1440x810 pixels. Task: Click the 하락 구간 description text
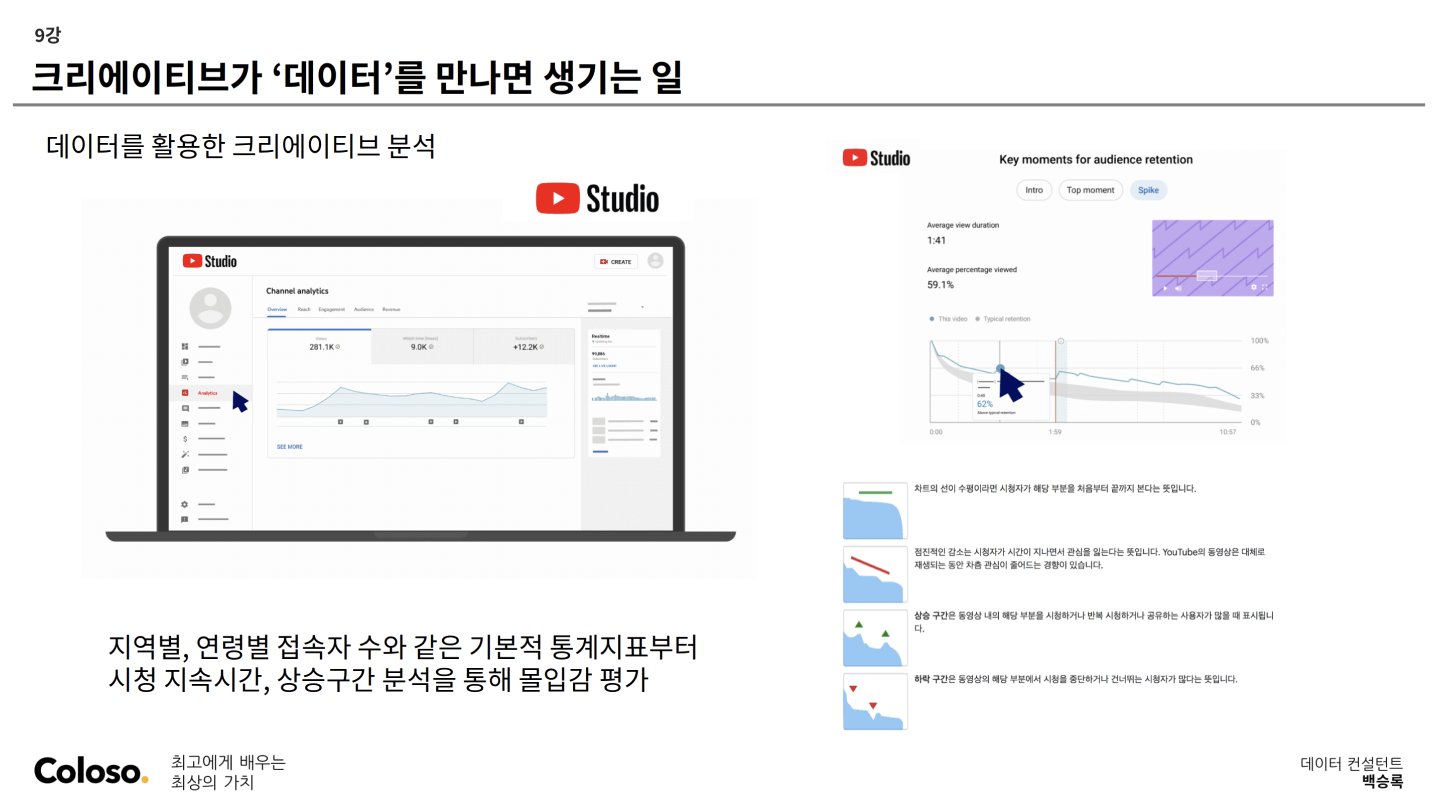[1076, 679]
